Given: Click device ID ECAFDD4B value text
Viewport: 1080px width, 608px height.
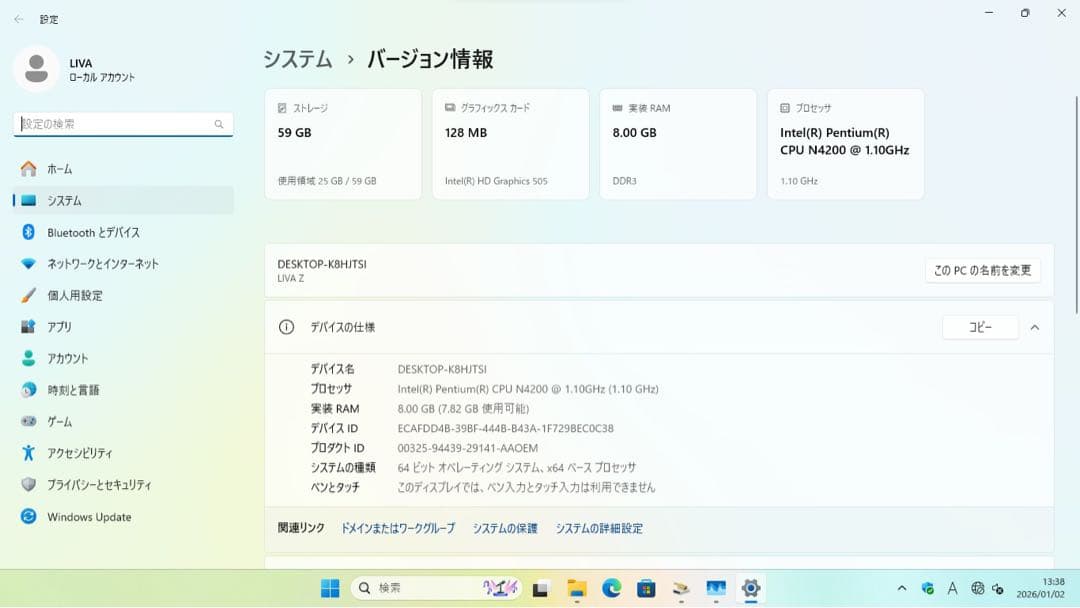Looking at the screenshot, I should pos(505,428).
